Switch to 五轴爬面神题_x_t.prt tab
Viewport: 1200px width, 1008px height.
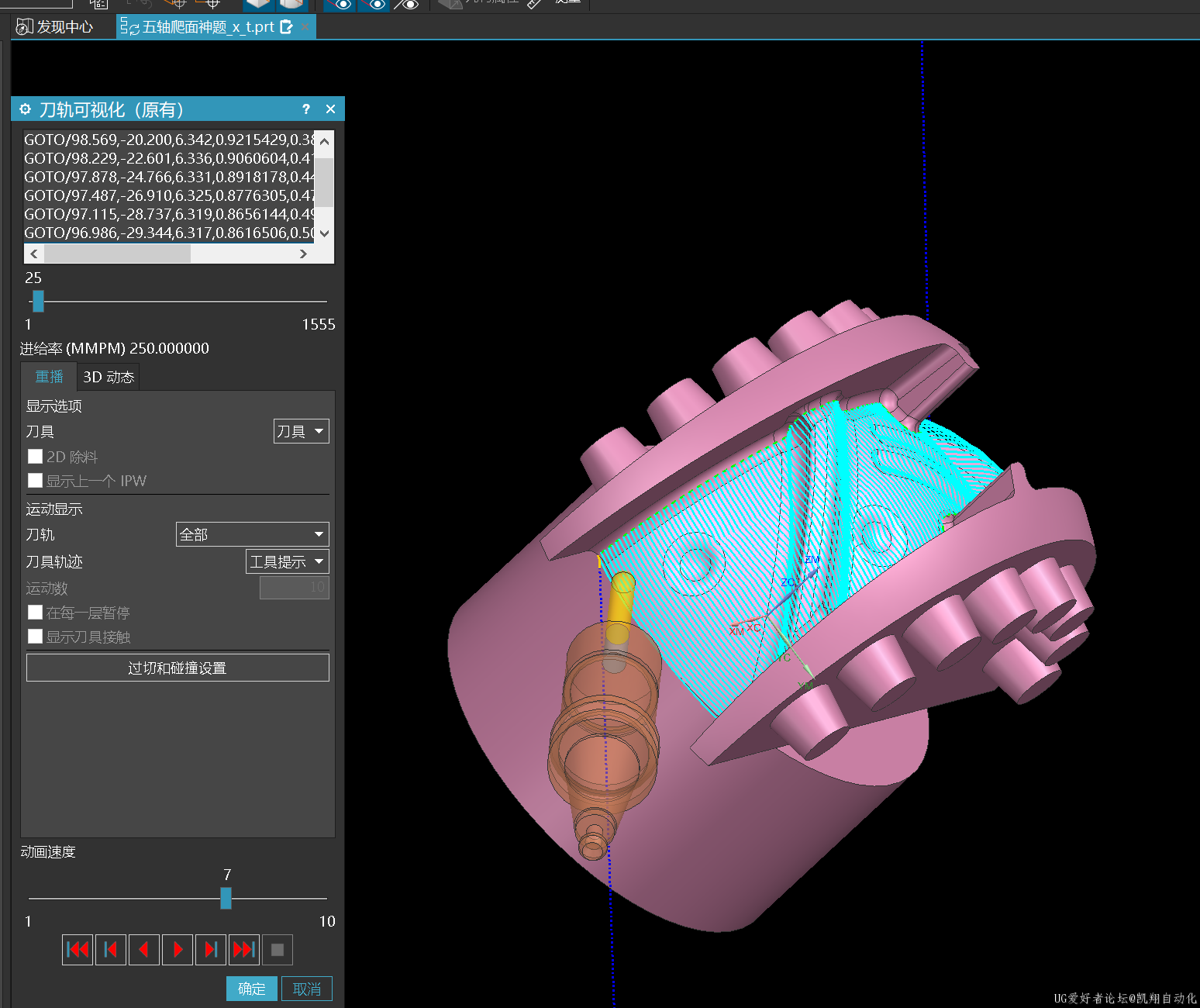207,27
